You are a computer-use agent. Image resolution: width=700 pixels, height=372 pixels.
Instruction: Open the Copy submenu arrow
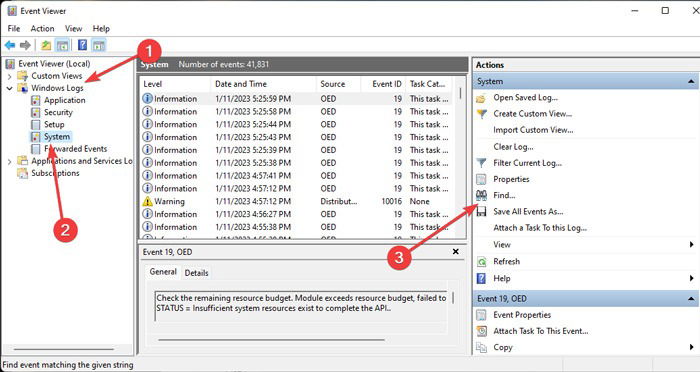[692, 347]
